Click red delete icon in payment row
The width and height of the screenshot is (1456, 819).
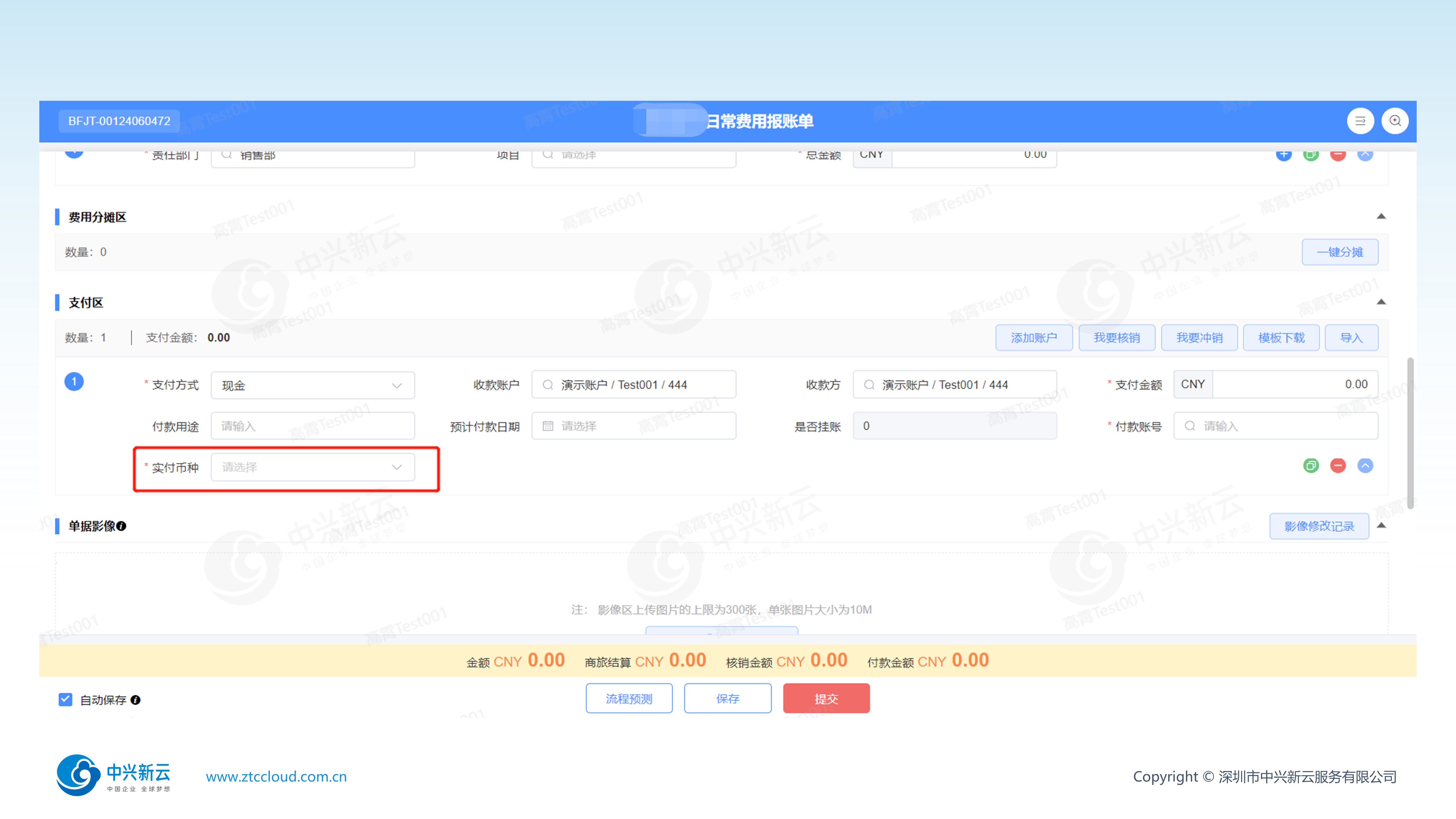point(1338,466)
